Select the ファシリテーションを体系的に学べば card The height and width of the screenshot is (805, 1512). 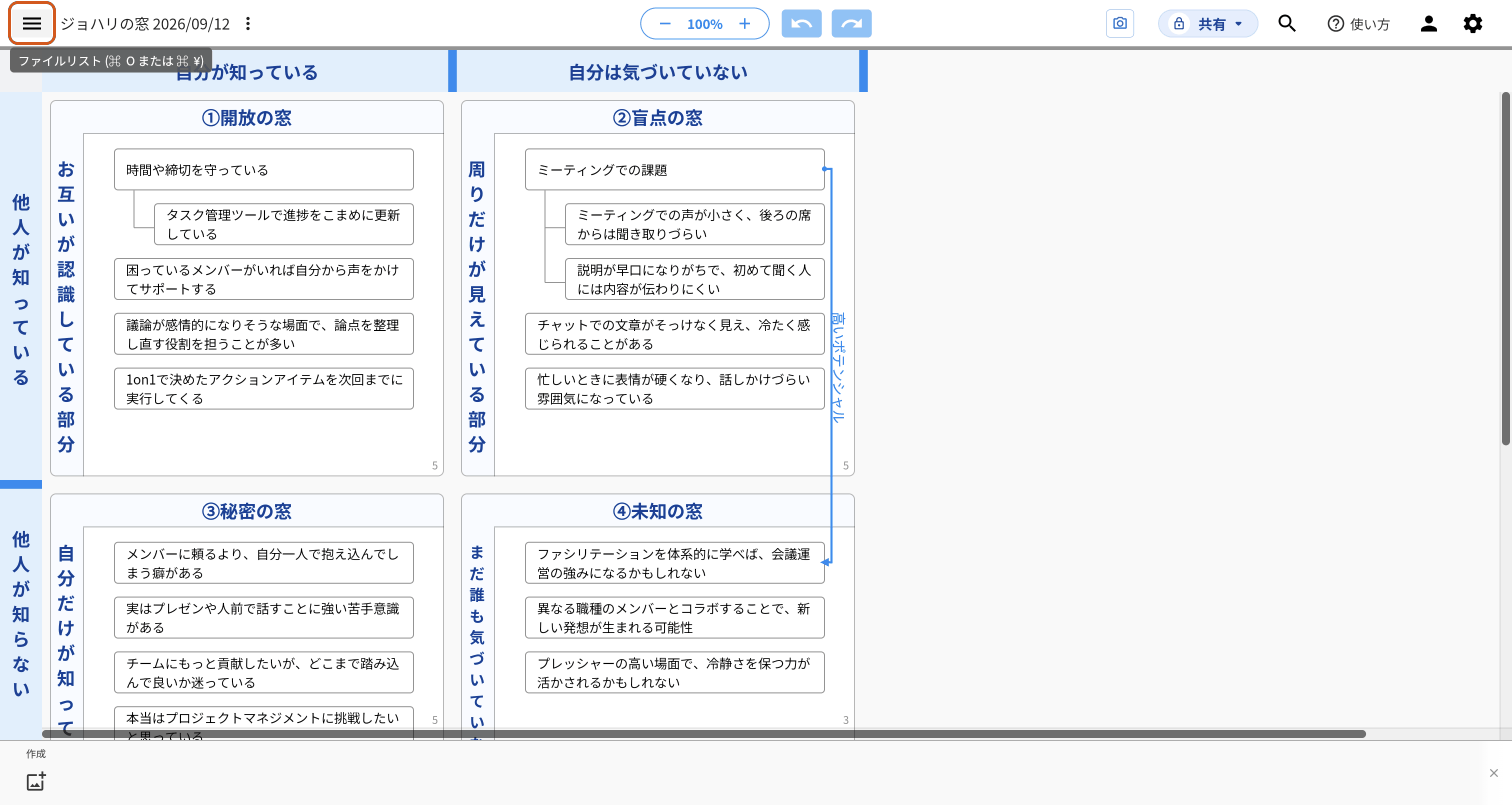tap(675, 563)
